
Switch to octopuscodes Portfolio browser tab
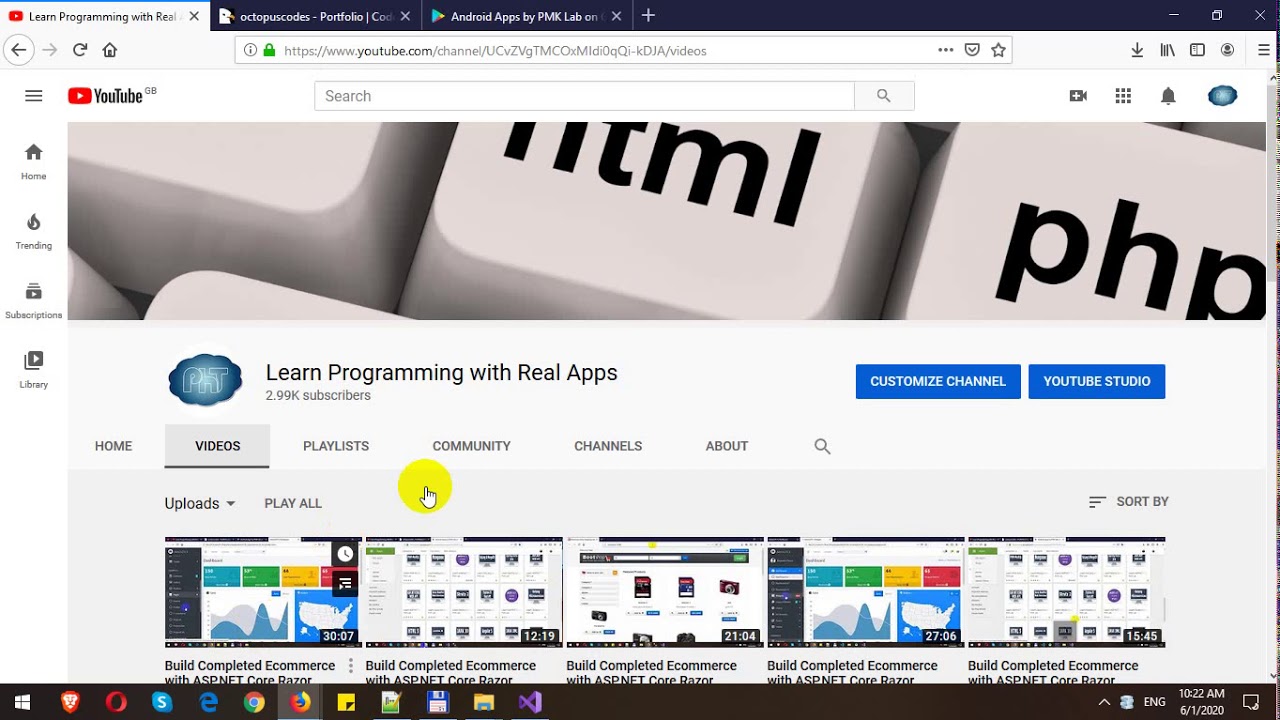tap(315, 16)
